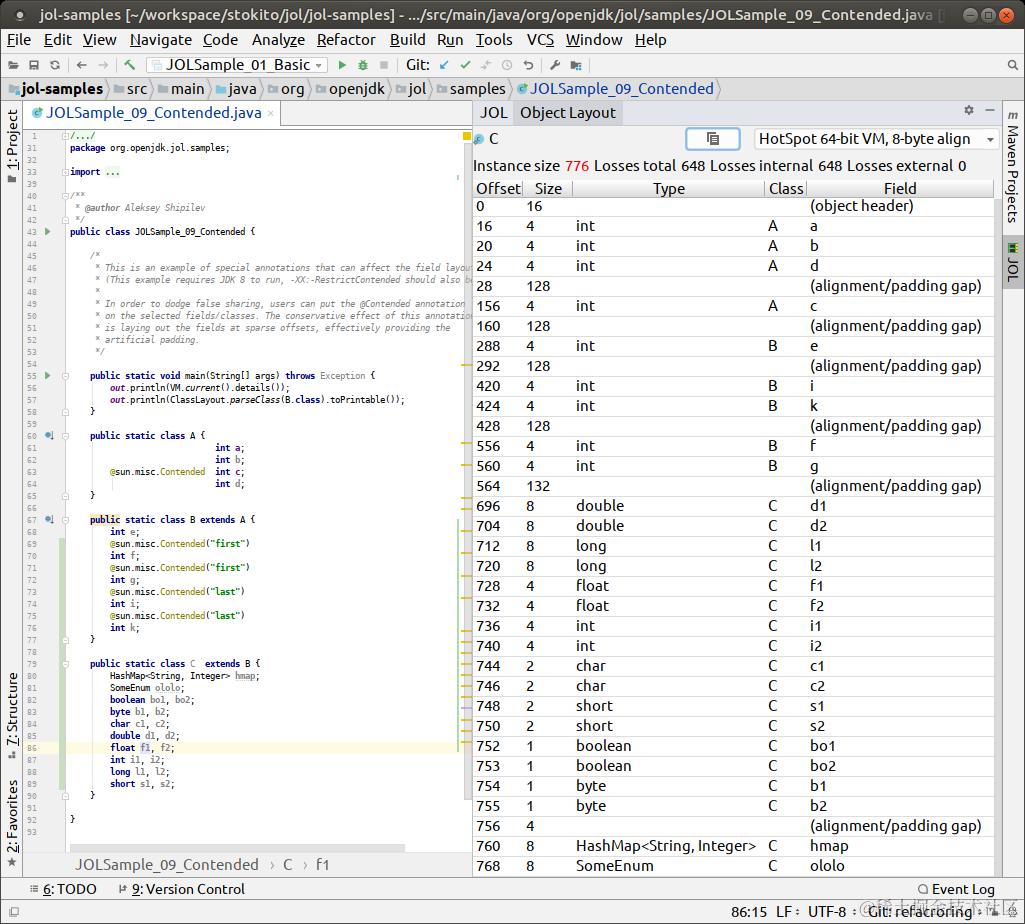Open the JOLSample_01_Basic run configuration dropdown
The image size is (1025, 924).
(237, 65)
